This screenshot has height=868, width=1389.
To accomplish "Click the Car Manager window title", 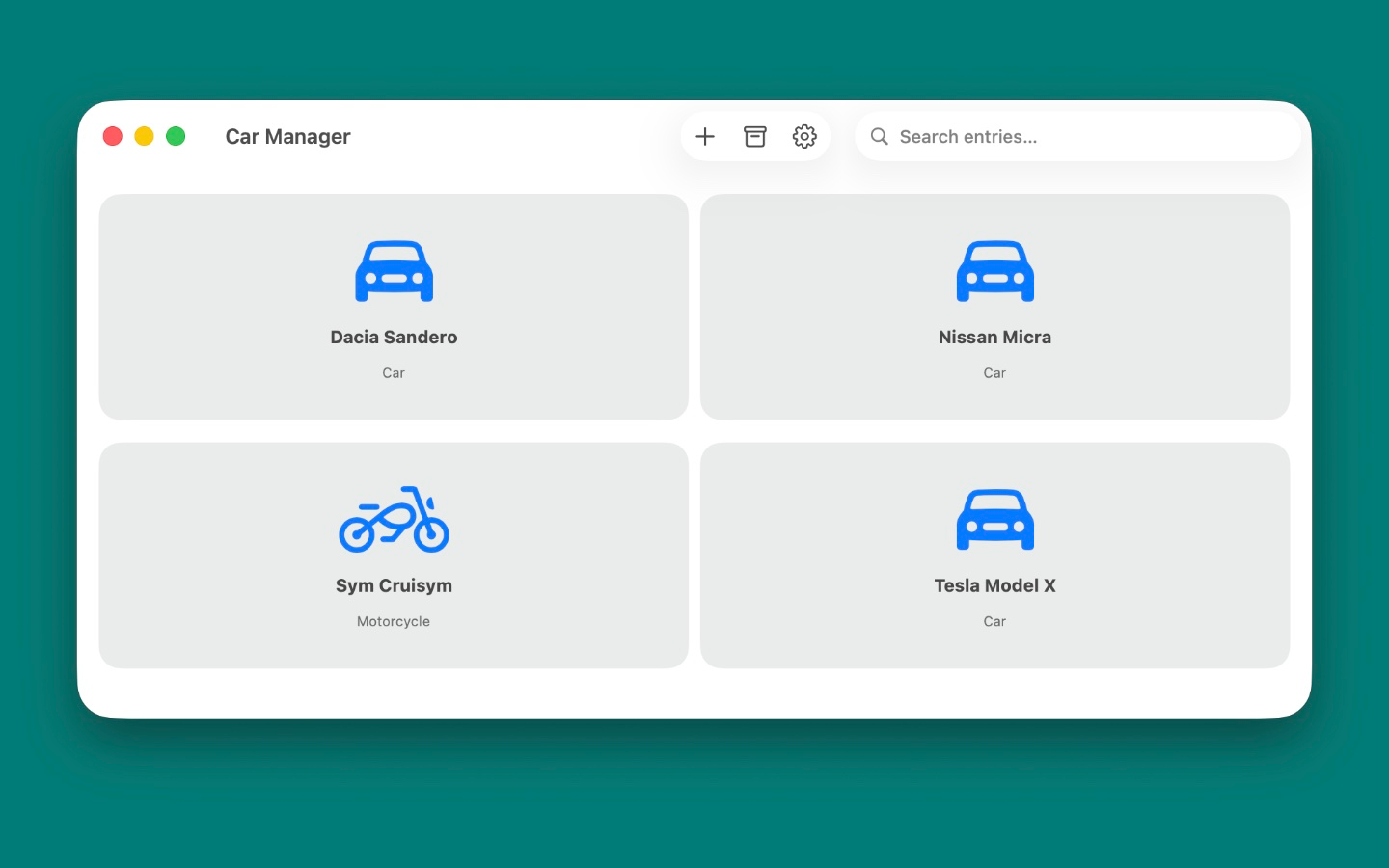I will [287, 137].
